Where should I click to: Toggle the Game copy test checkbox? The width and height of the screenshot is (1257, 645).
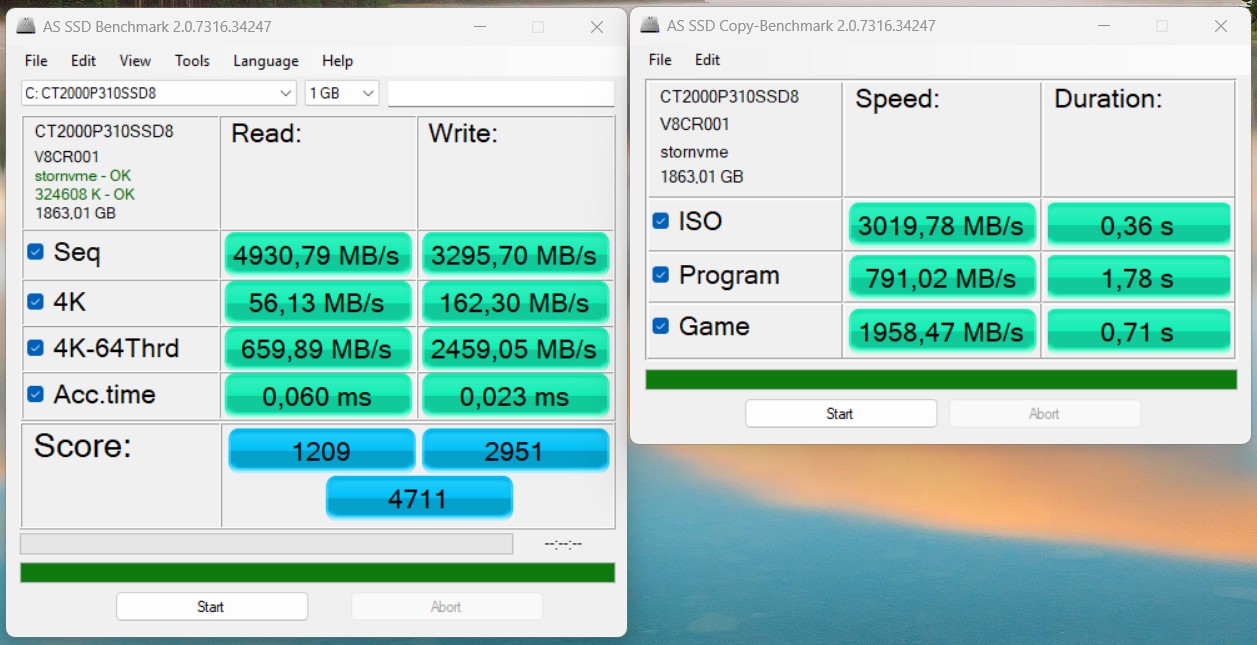pyautogui.click(x=660, y=326)
